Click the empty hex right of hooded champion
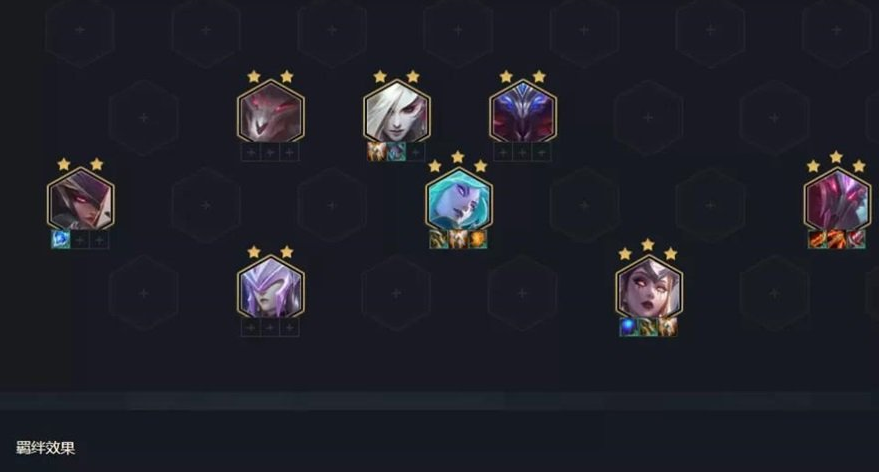879x472 pixels. point(206,205)
